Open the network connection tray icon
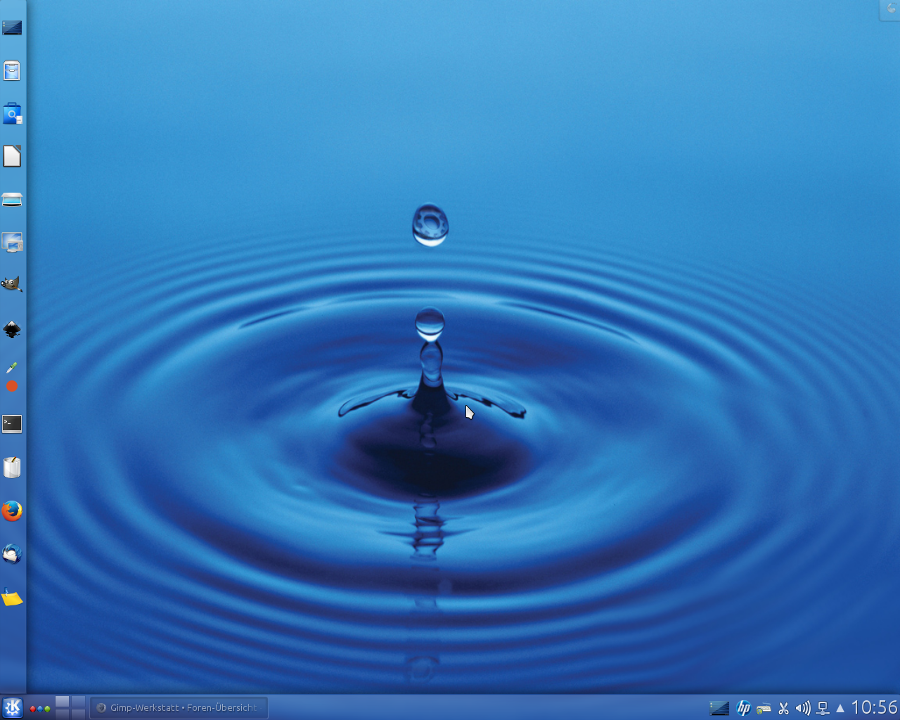Viewport: 900px width, 720px height. 823,709
